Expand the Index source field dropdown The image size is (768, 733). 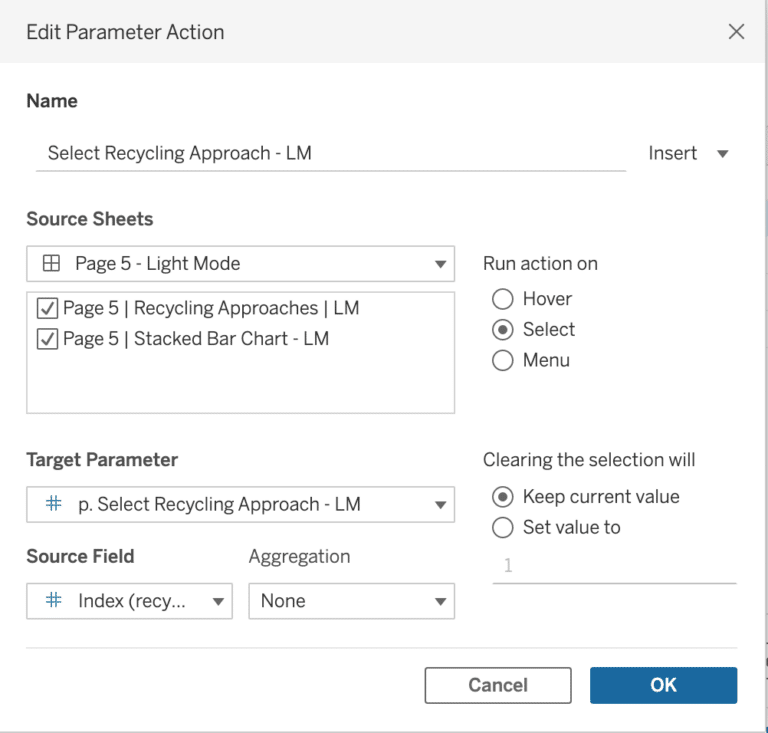click(129, 601)
